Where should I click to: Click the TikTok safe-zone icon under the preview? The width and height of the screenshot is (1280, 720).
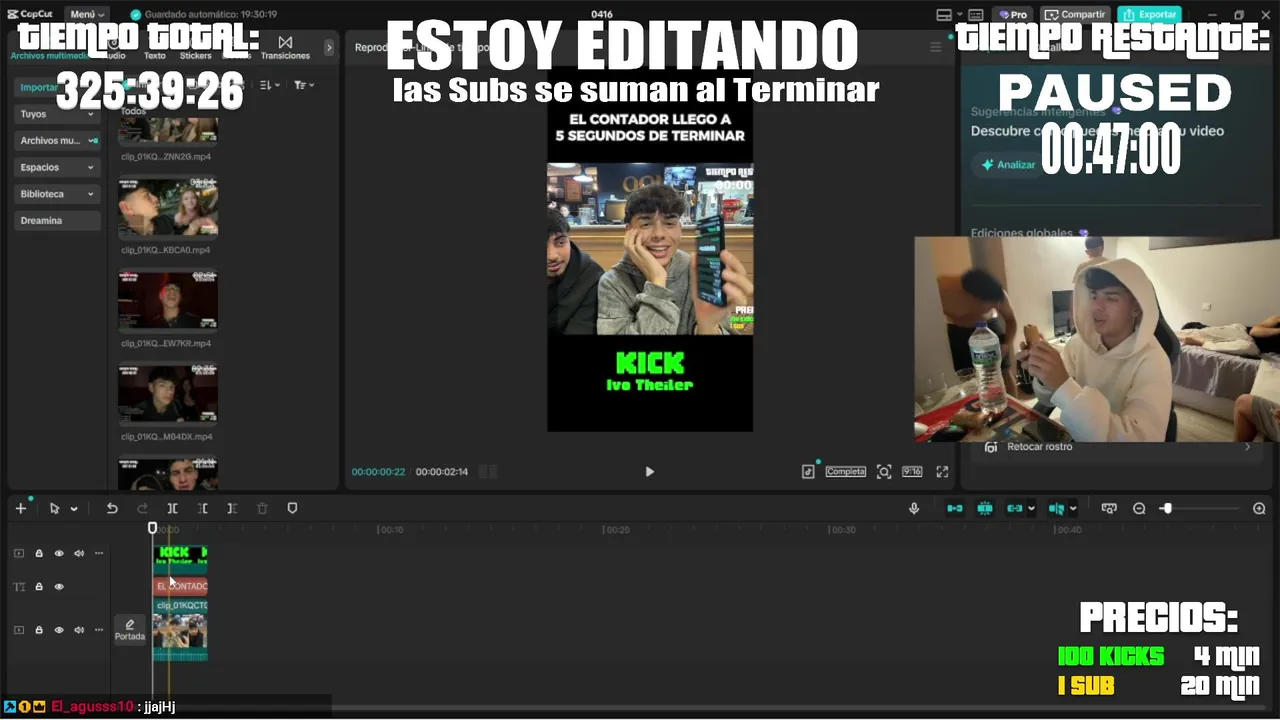[808, 471]
